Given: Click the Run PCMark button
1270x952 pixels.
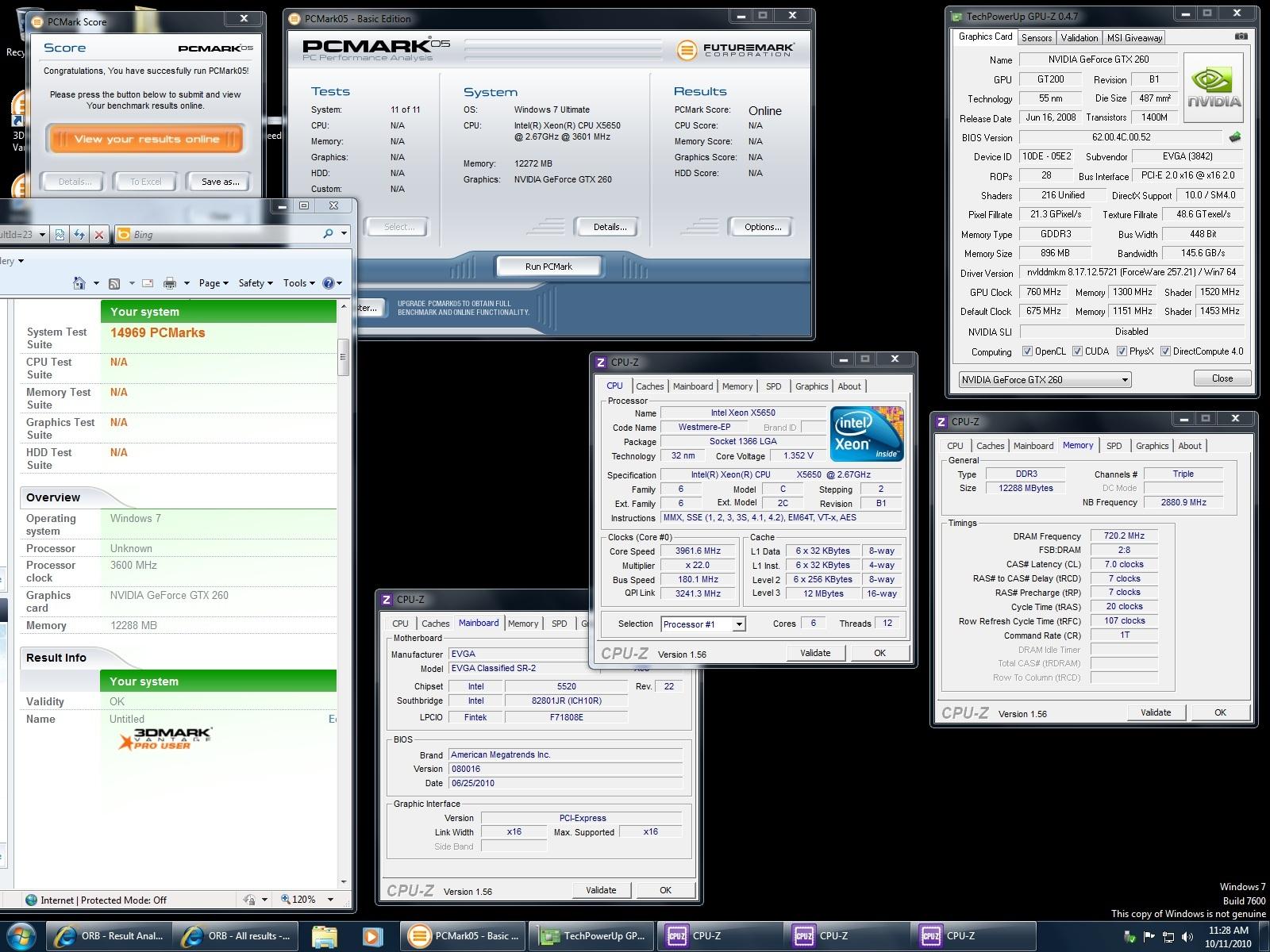Looking at the screenshot, I should click(548, 267).
